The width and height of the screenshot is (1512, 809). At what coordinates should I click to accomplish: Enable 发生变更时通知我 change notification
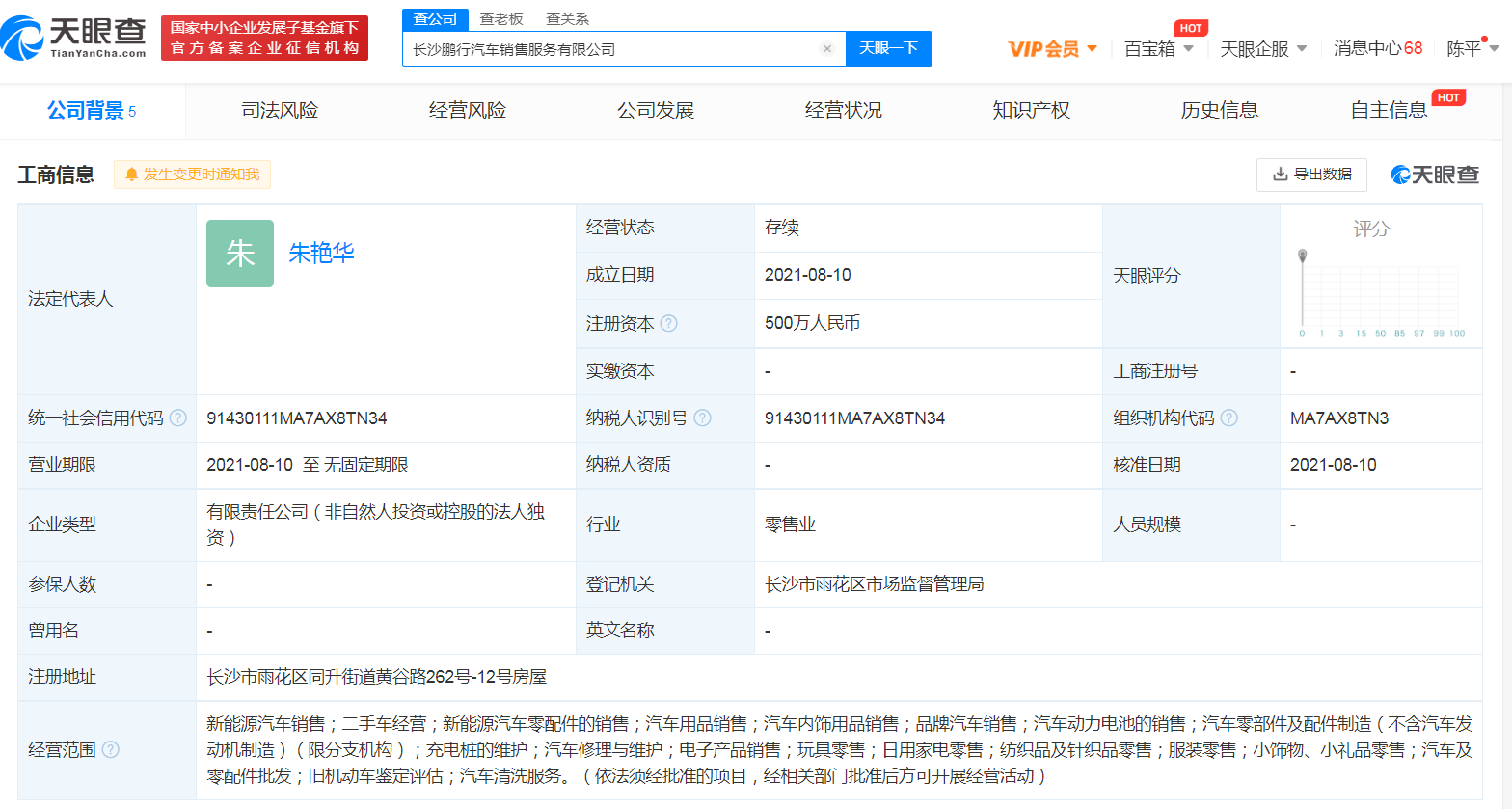click(x=192, y=175)
